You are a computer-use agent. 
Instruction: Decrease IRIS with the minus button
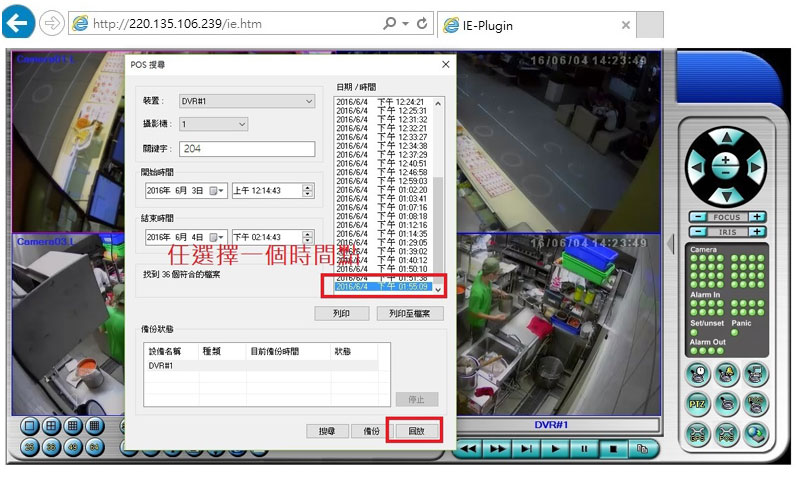pos(697,232)
